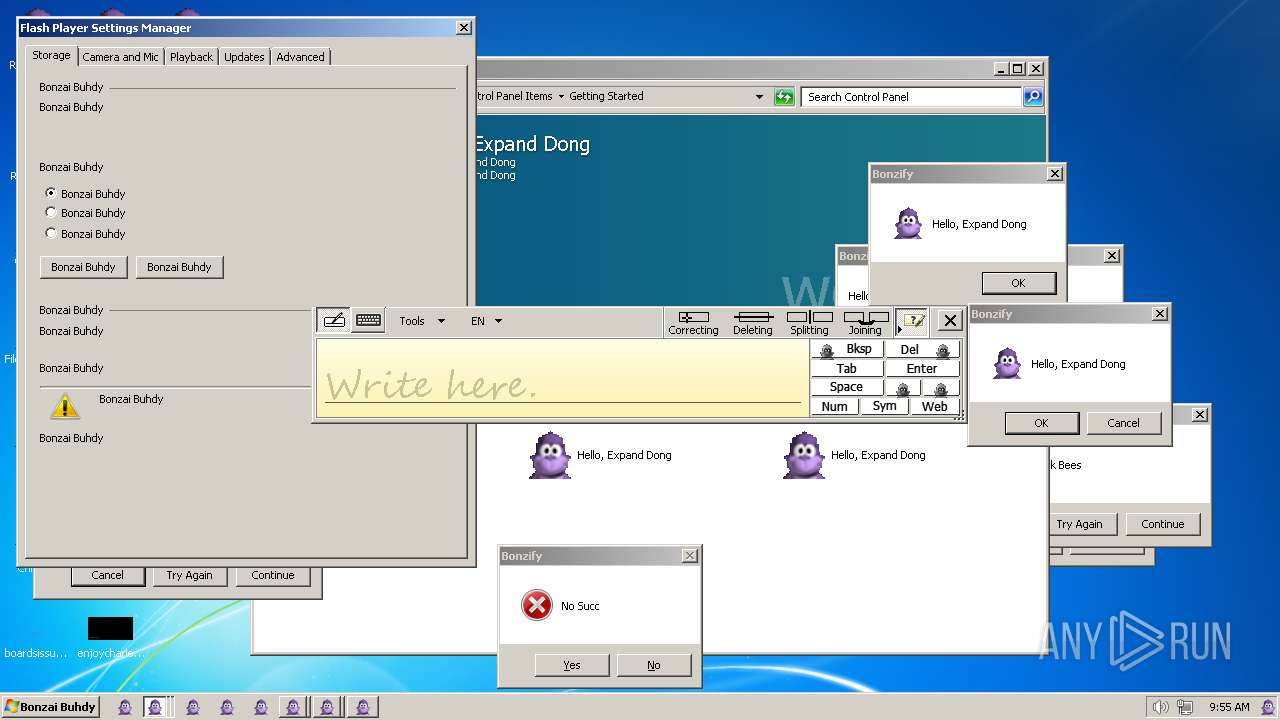Tap the Space key in input panel

847,388
